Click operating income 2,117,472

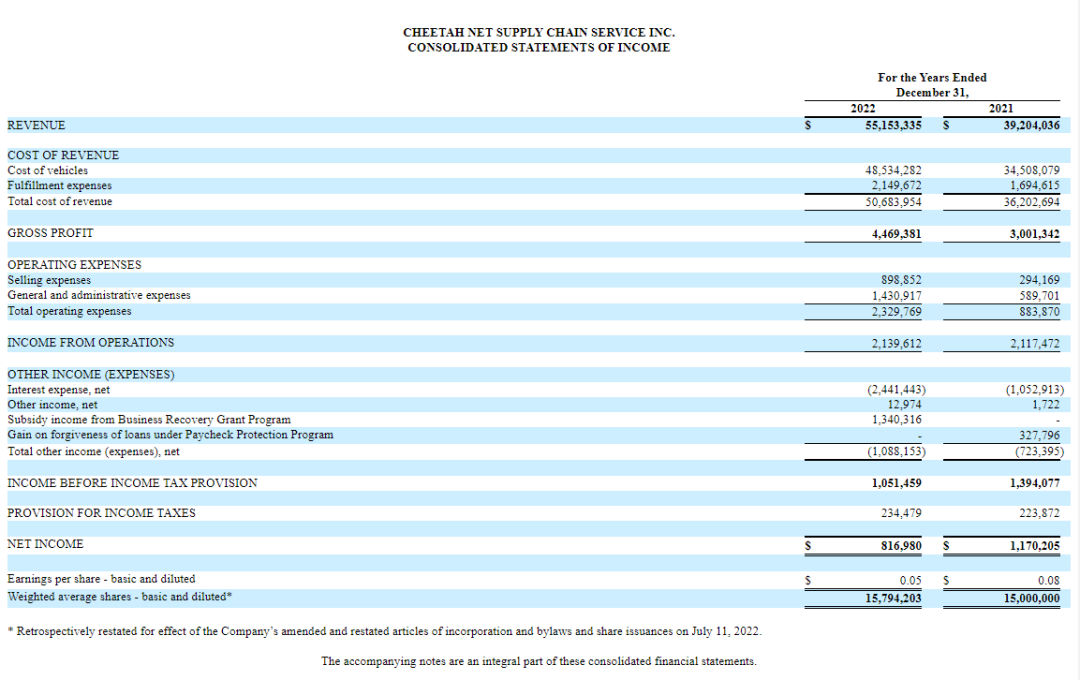(x=1035, y=343)
